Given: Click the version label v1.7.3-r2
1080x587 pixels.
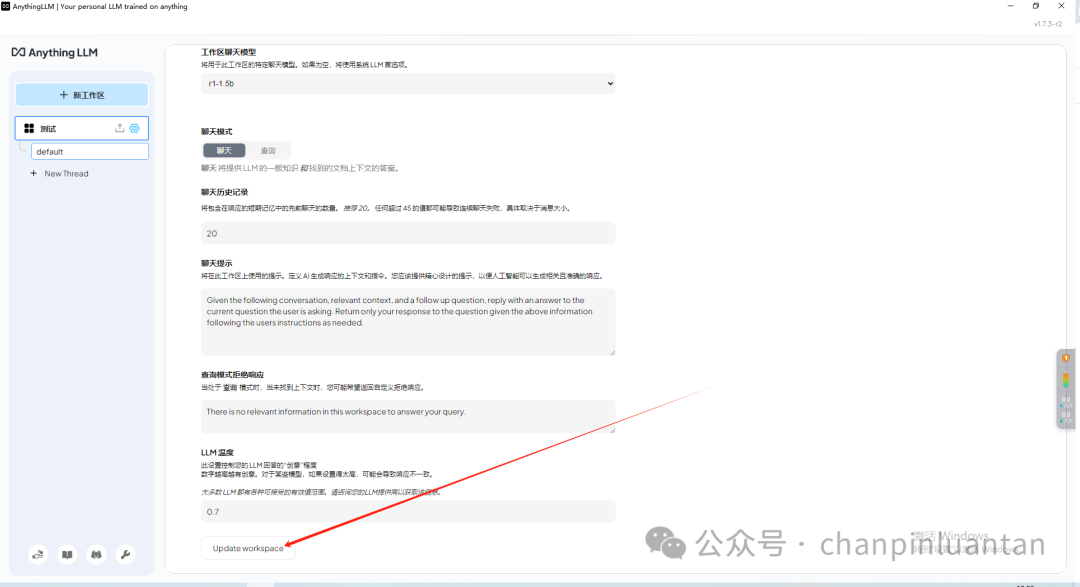Looking at the screenshot, I should coord(1048,24).
